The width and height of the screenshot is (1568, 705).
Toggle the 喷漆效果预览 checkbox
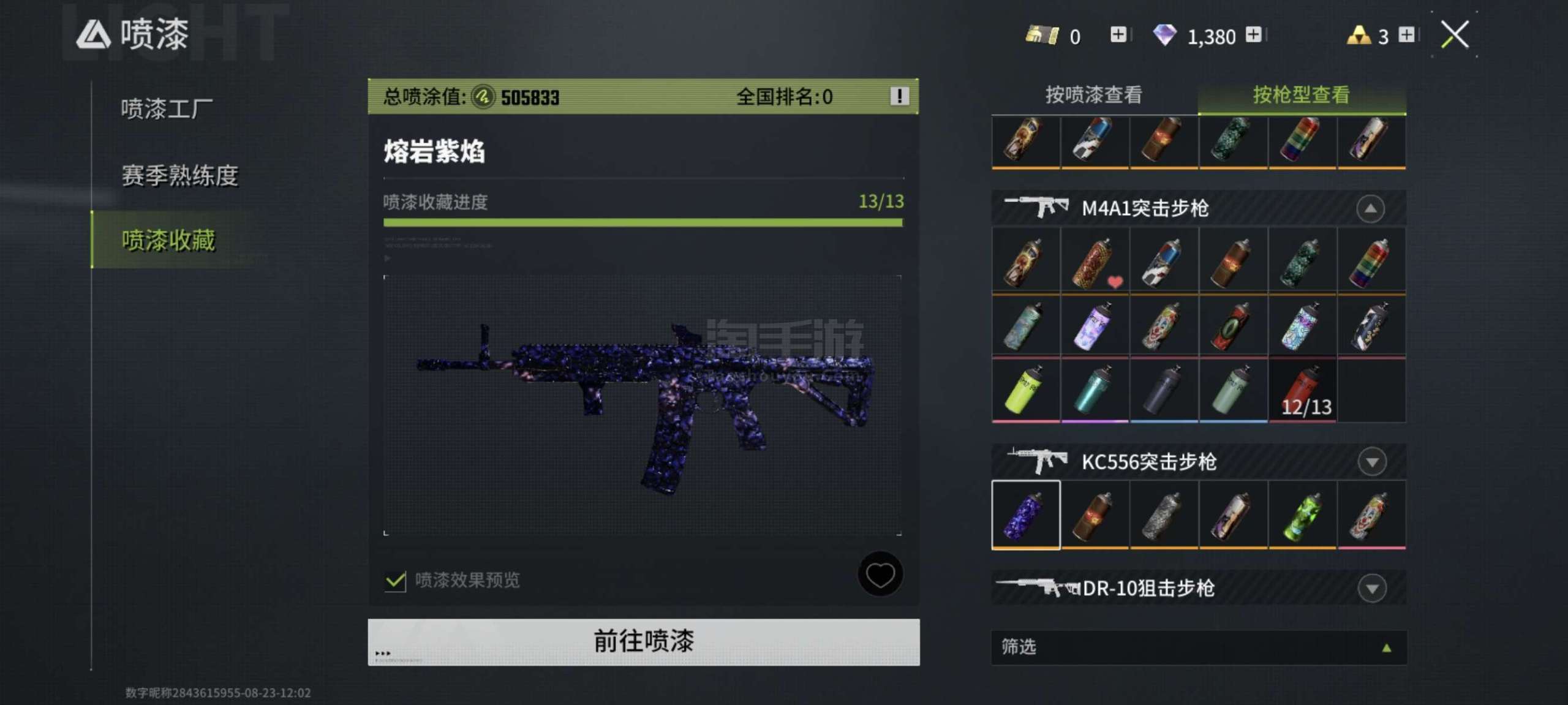pyautogui.click(x=396, y=580)
